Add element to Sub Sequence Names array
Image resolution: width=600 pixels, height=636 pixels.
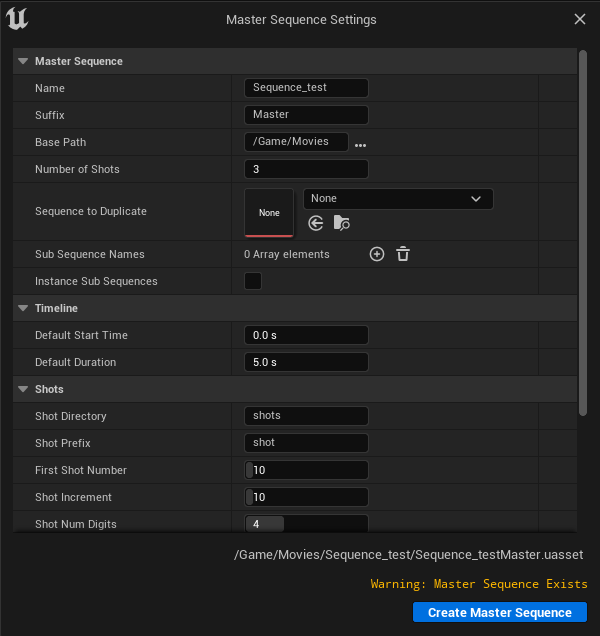(x=377, y=254)
